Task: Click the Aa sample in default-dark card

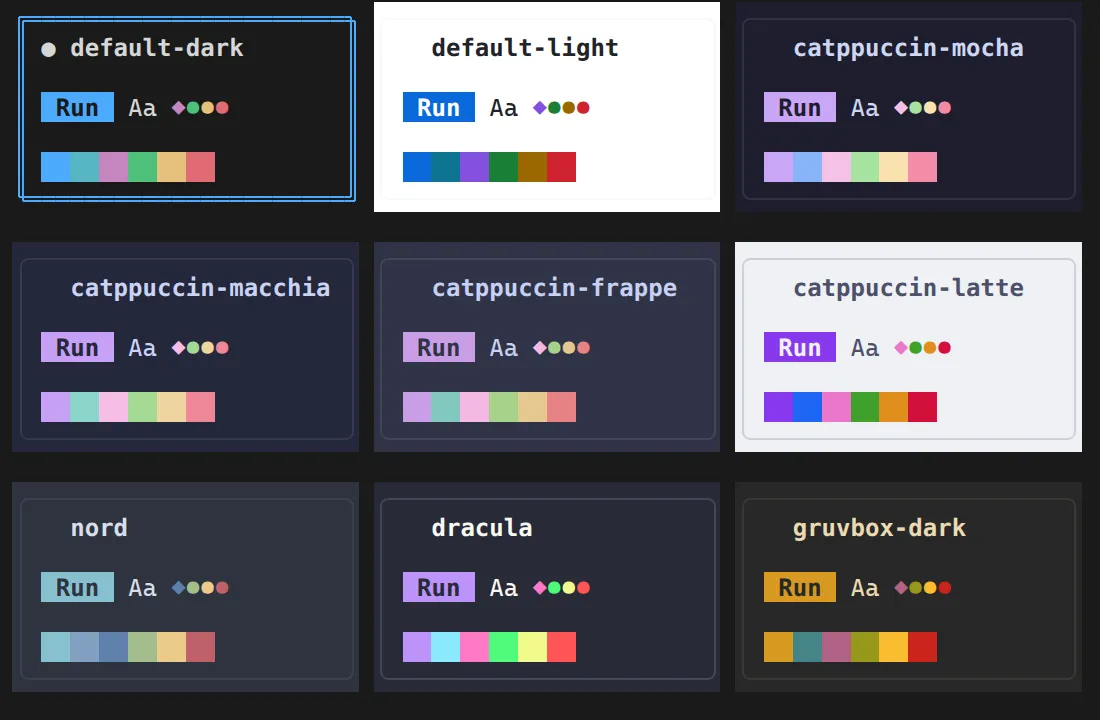Action: tap(142, 108)
